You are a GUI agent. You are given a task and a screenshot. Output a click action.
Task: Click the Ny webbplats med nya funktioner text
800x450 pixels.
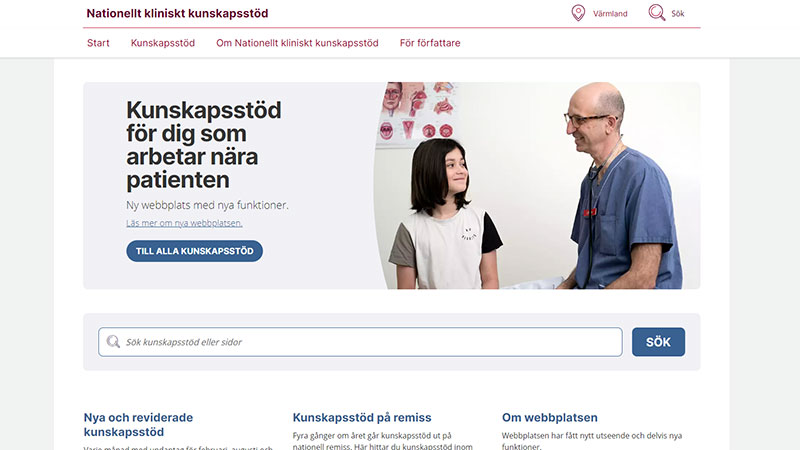pos(207,205)
